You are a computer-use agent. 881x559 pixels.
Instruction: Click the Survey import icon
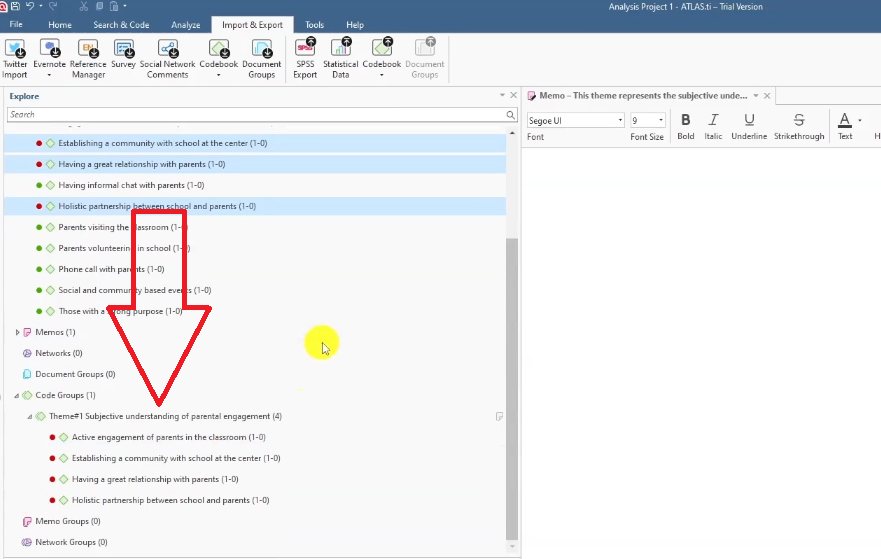pos(123,50)
